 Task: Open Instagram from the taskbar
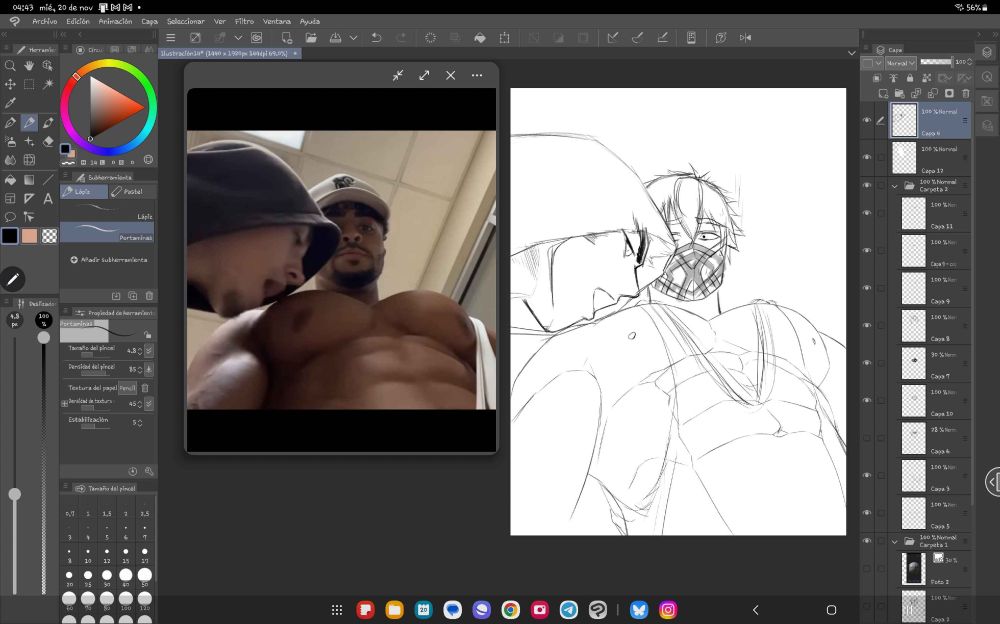point(668,610)
